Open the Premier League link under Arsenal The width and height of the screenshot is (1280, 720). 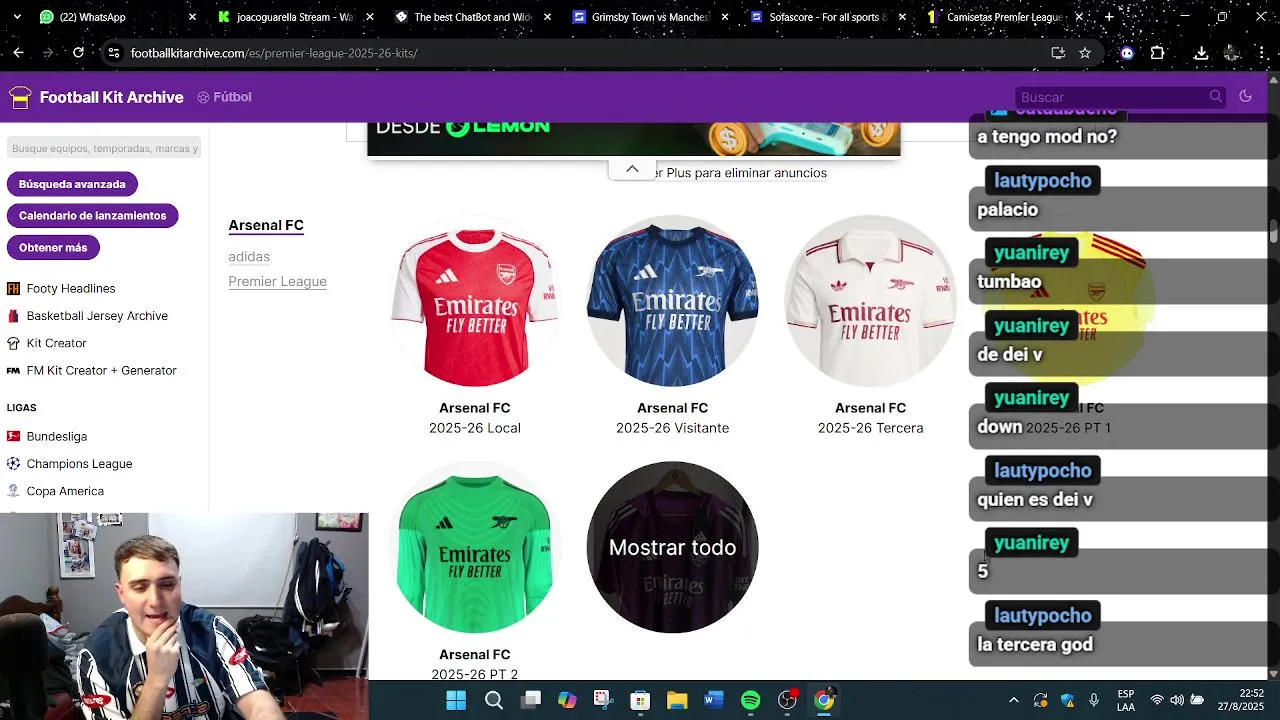(x=277, y=281)
